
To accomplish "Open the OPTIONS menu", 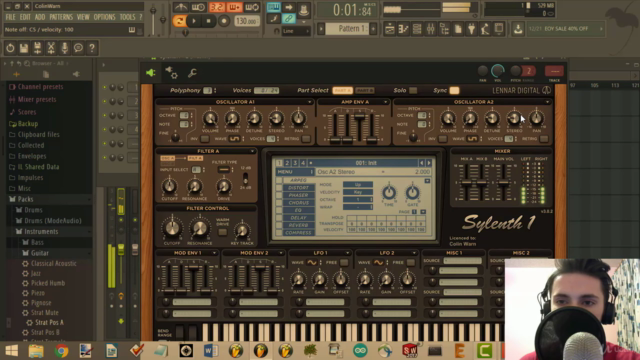I will coord(104,17).
